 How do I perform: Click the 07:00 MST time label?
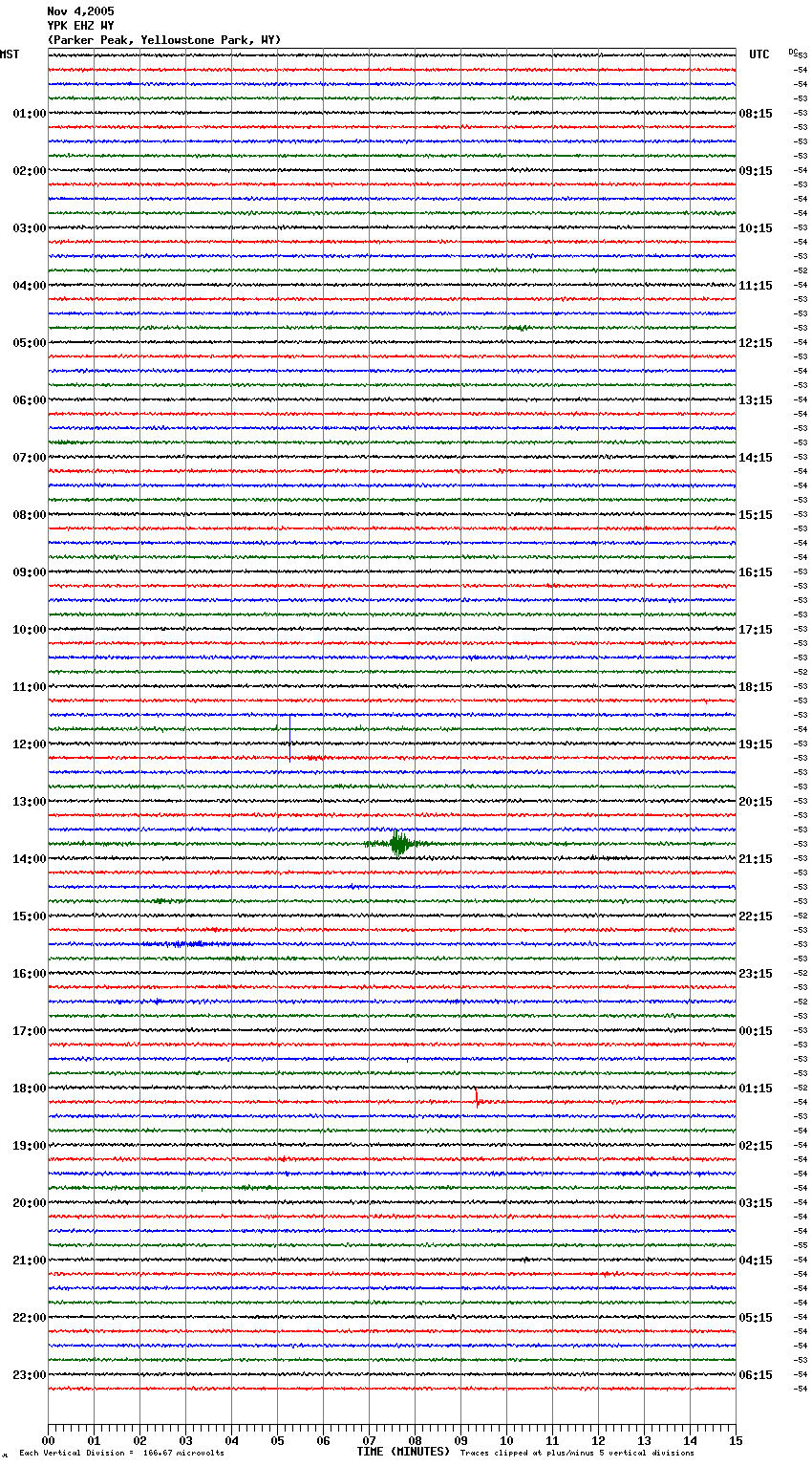30,458
